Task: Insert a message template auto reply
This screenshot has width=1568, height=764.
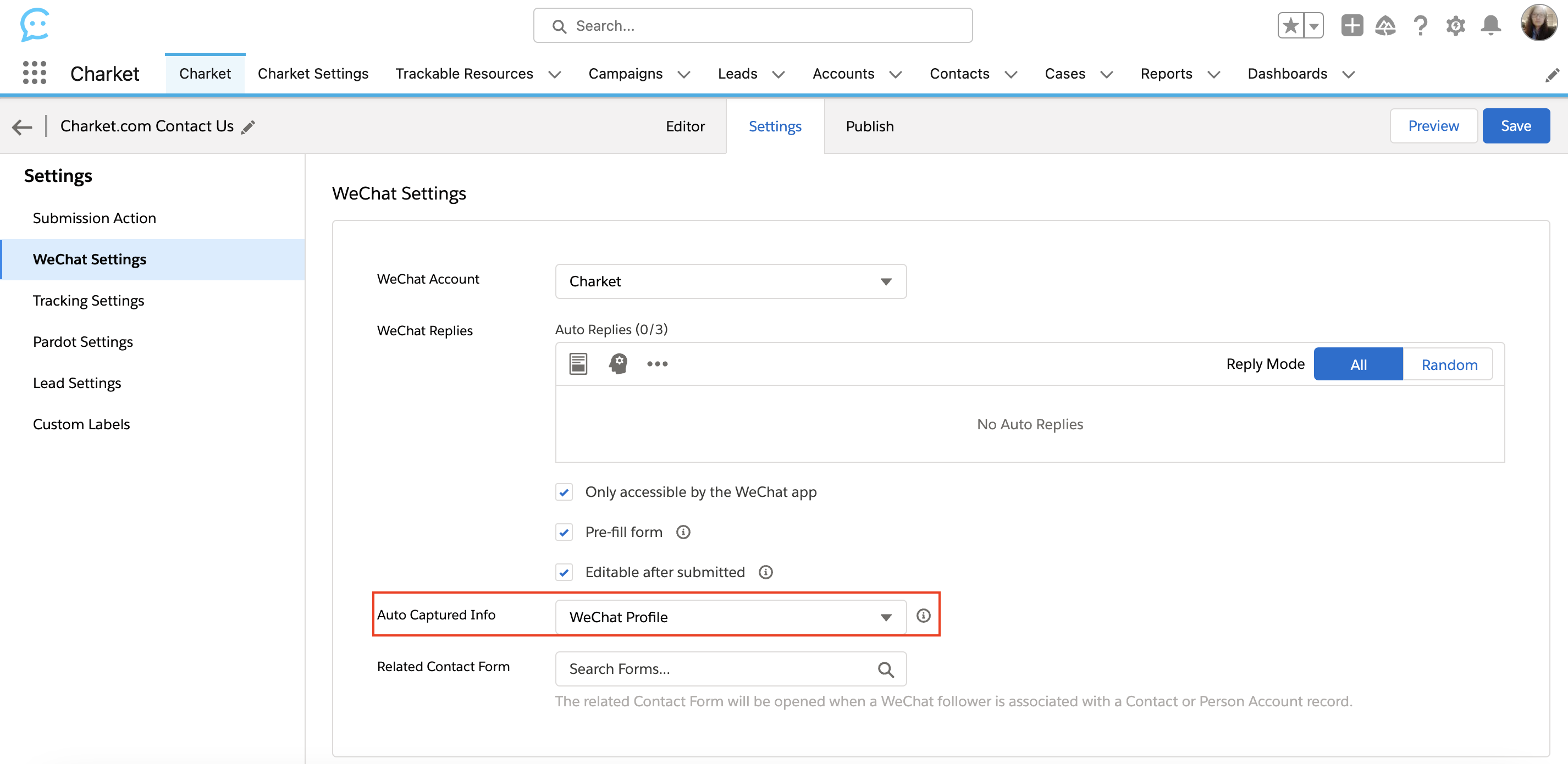Action: point(578,364)
